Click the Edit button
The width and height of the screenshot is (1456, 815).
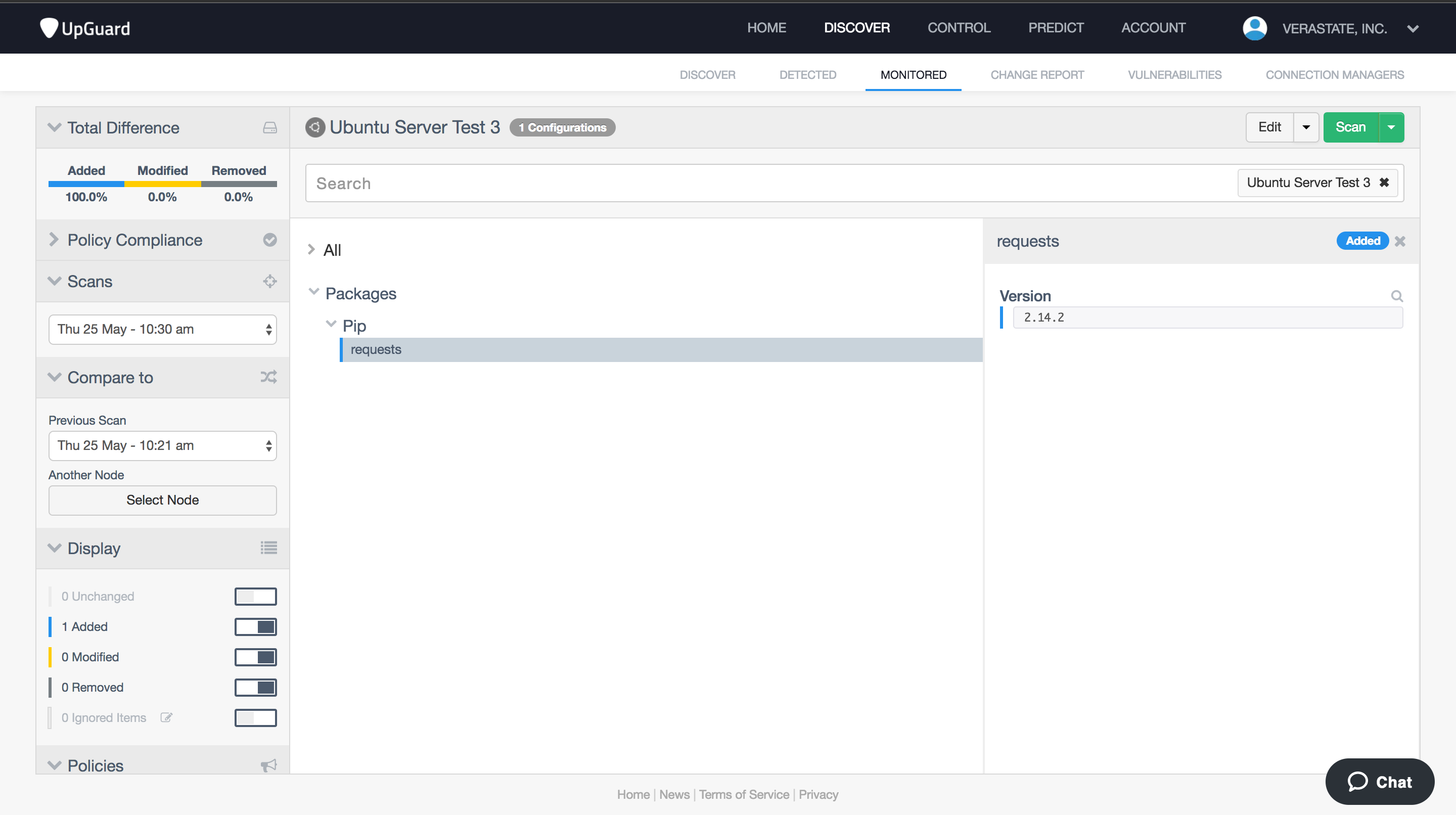click(1269, 127)
